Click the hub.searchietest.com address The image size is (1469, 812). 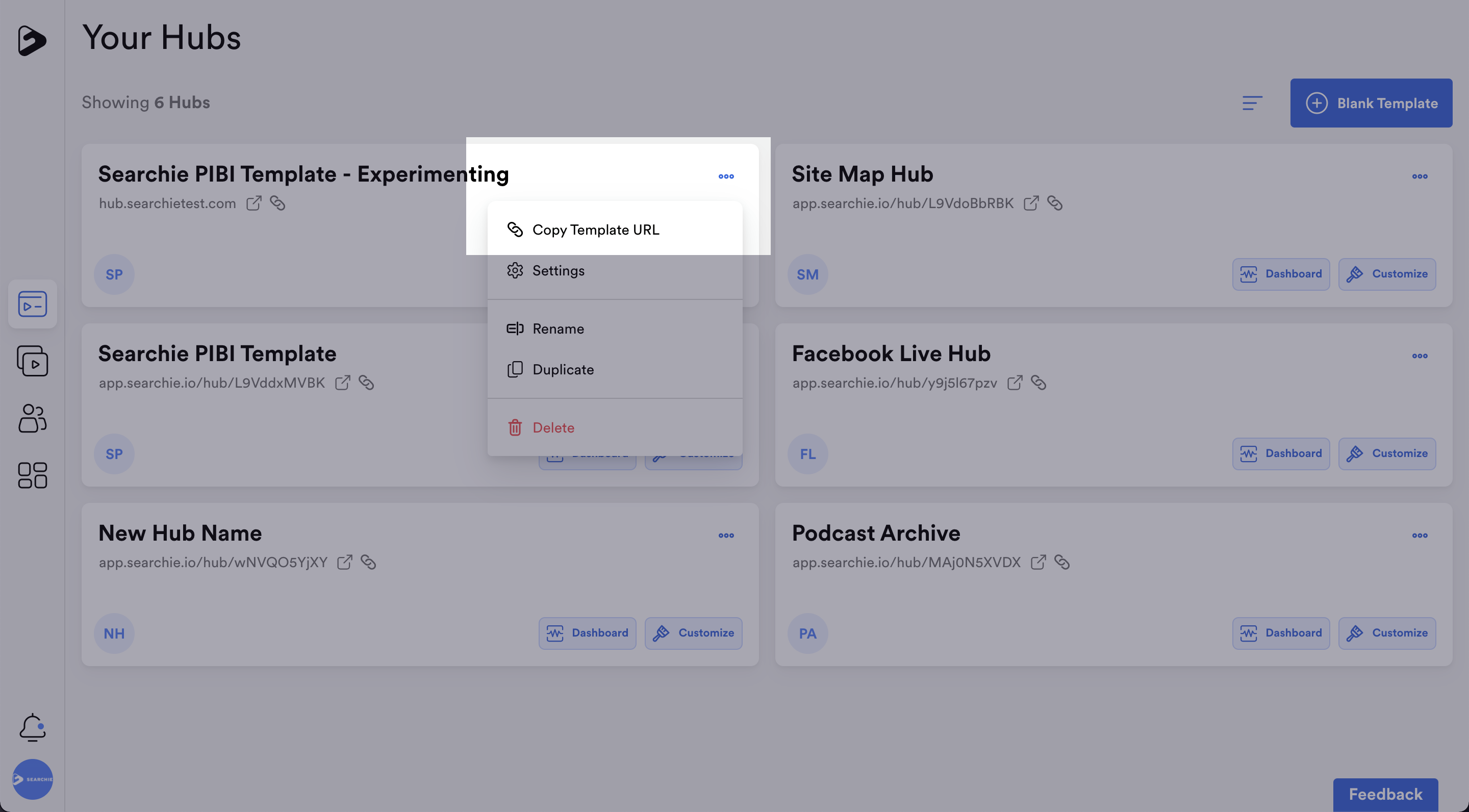click(x=167, y=204)
